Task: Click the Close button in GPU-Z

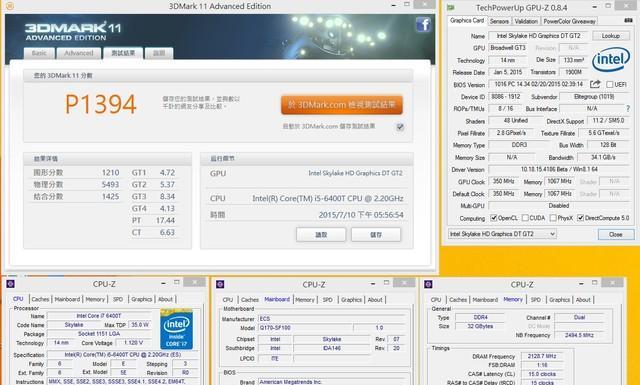Action: pyautogui.click(x=616, y=234)
